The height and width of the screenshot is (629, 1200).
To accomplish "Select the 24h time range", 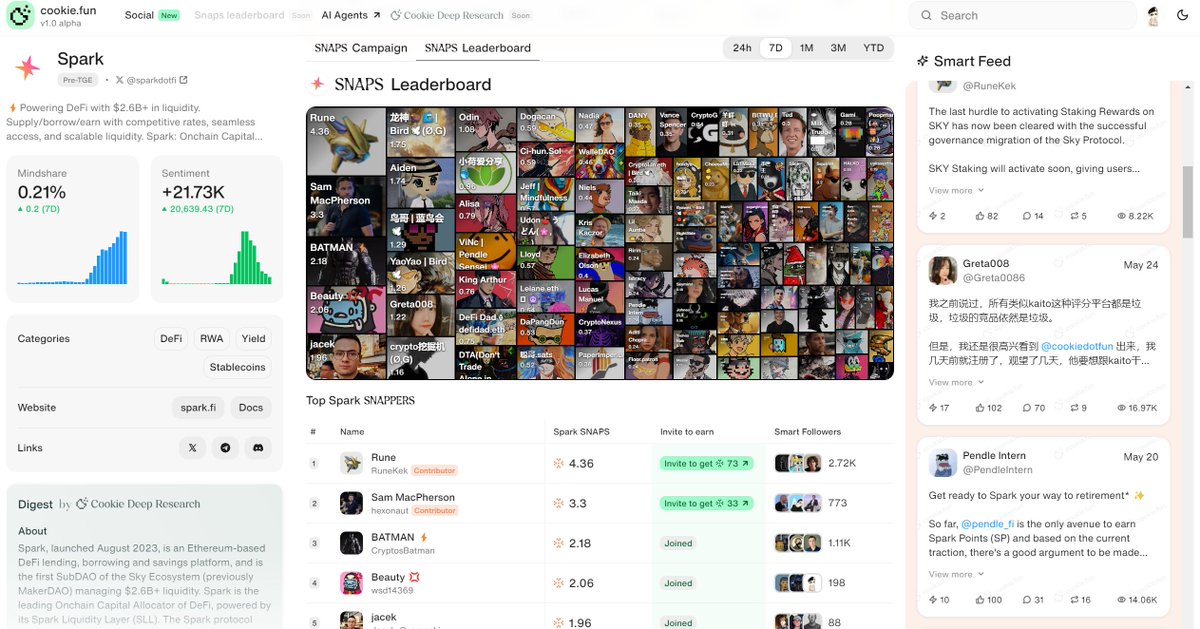I will tap(742, 48).
